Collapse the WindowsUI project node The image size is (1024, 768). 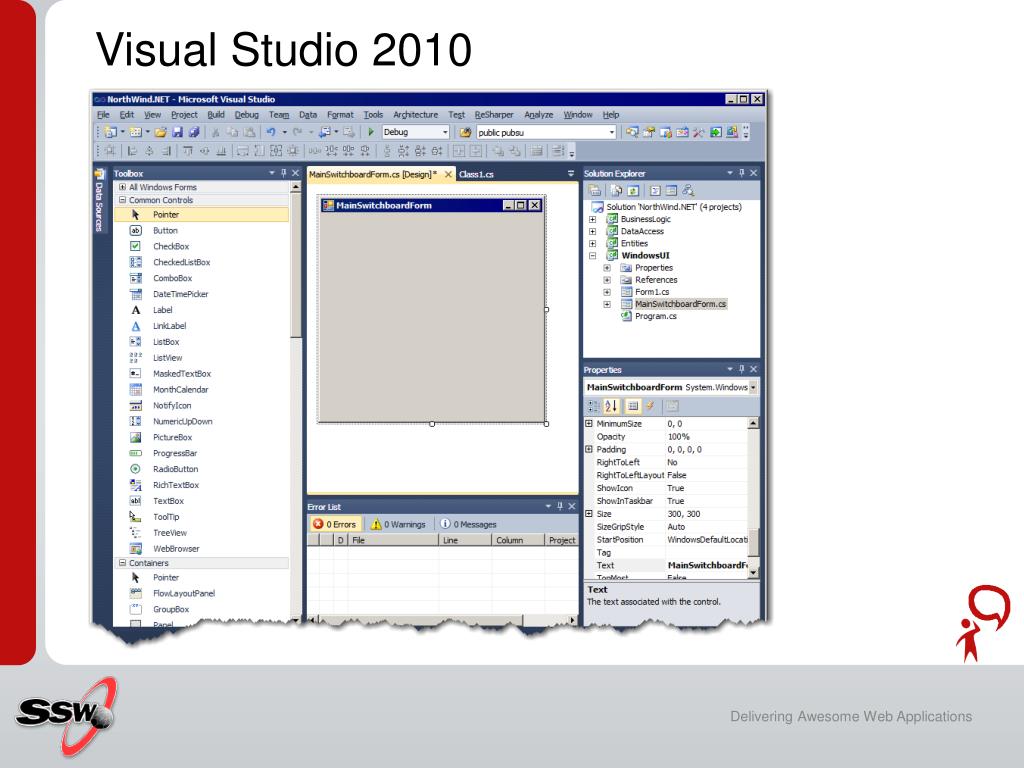tap(592, 255)
